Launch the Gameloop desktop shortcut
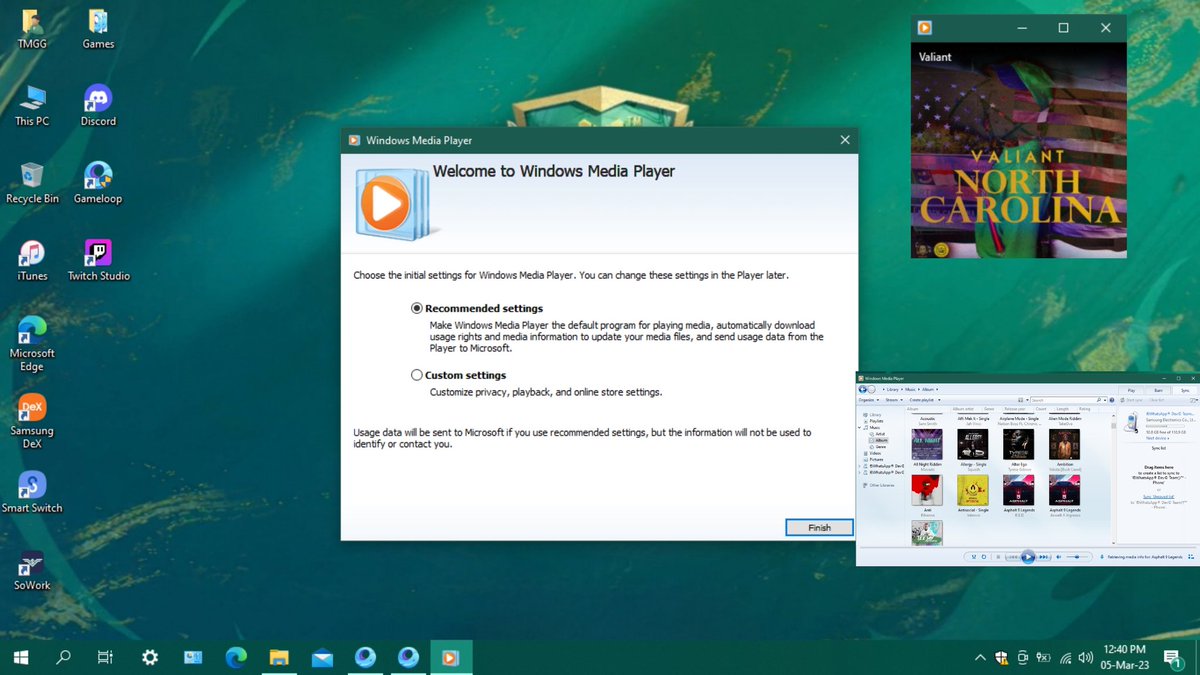 click(98, 183)
